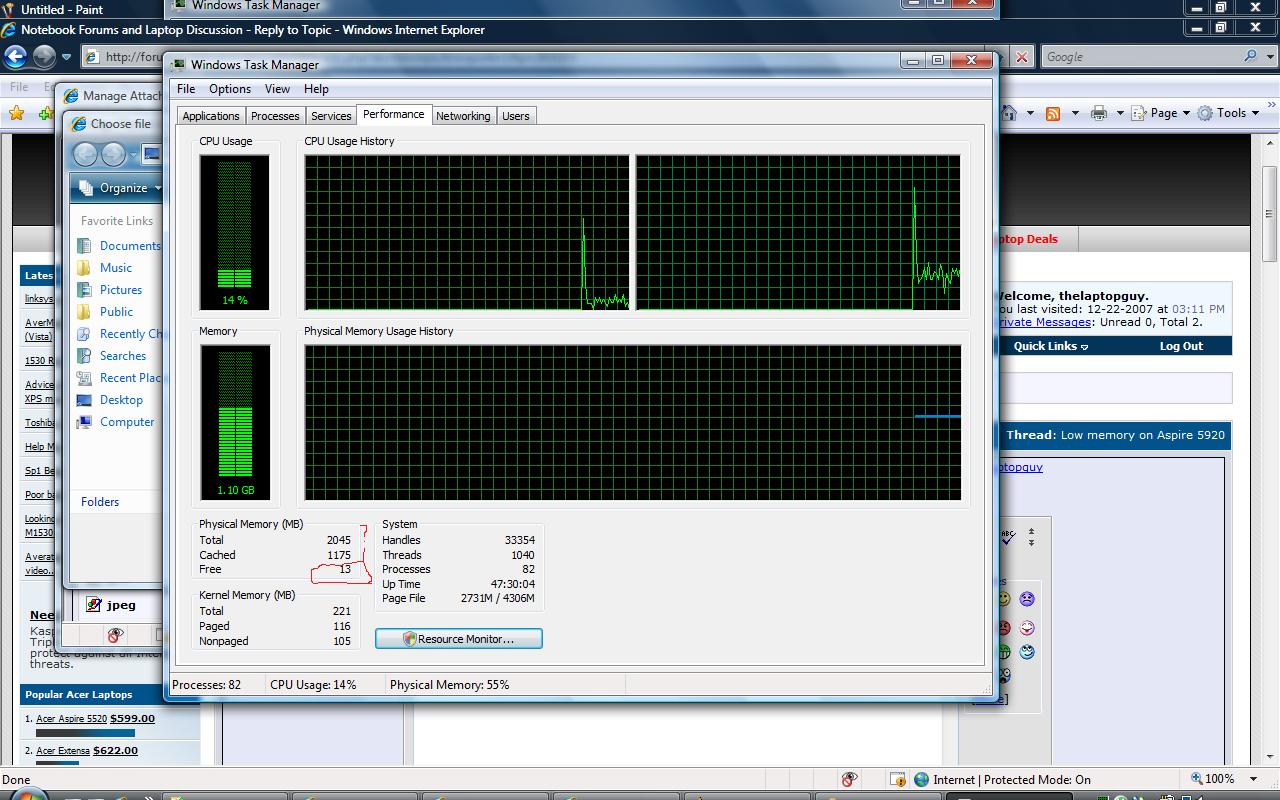The image size is (1280, 800).
Task: Click the popup blocker icon in IE status bar
Action: pos(849,779)
